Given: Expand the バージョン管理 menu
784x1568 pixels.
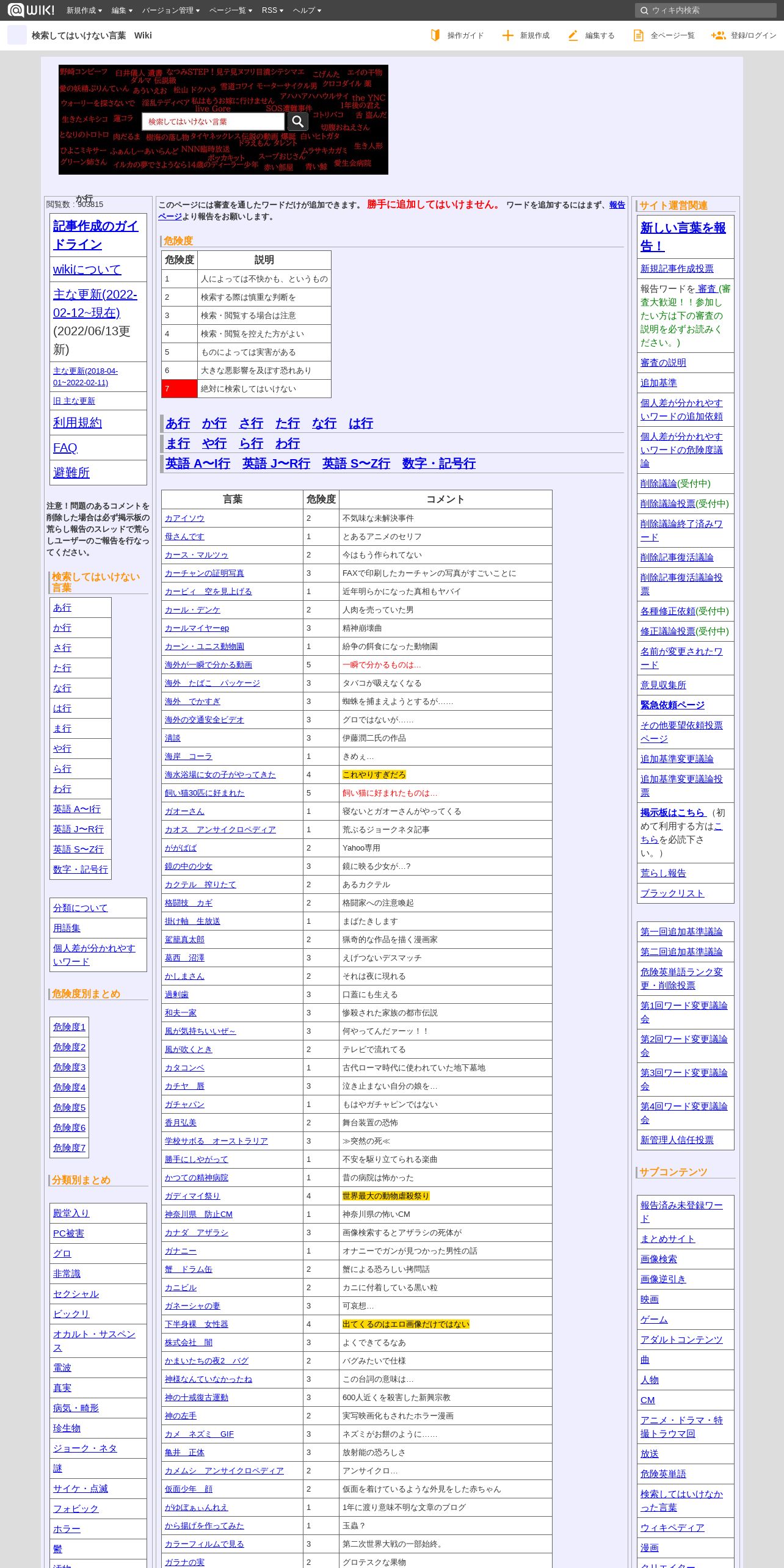Looking at the screenshot, I should 171,10.
